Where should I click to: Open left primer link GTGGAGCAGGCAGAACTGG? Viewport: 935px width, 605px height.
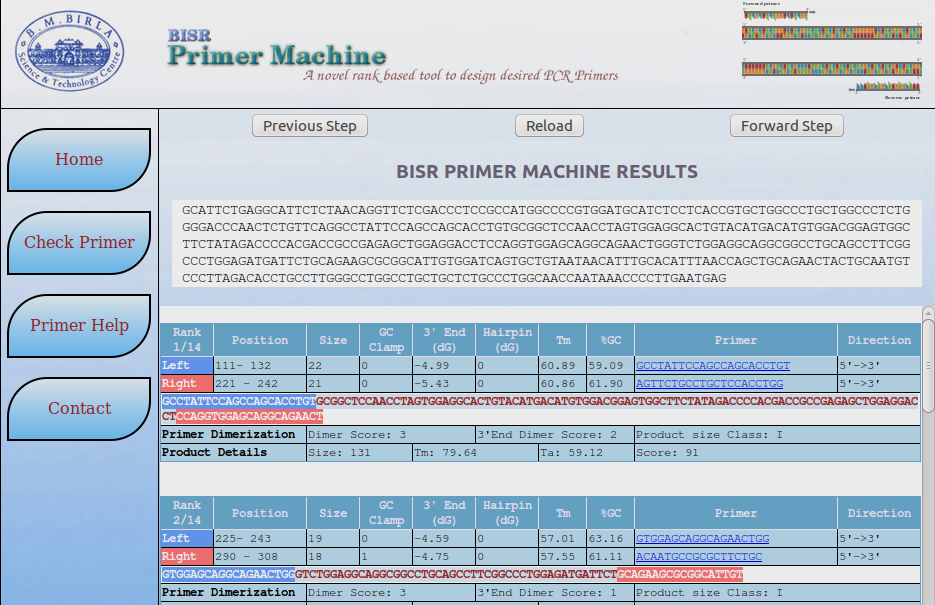coord(702,538)
